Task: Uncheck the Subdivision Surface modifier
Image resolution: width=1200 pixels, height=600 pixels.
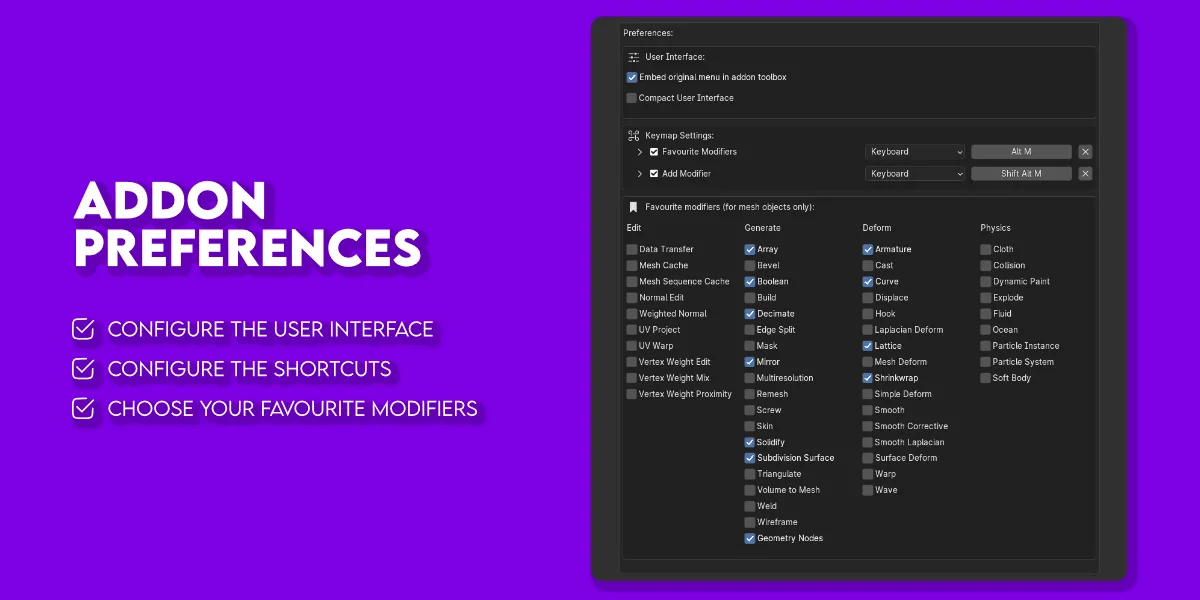Action: coord(750,458)
